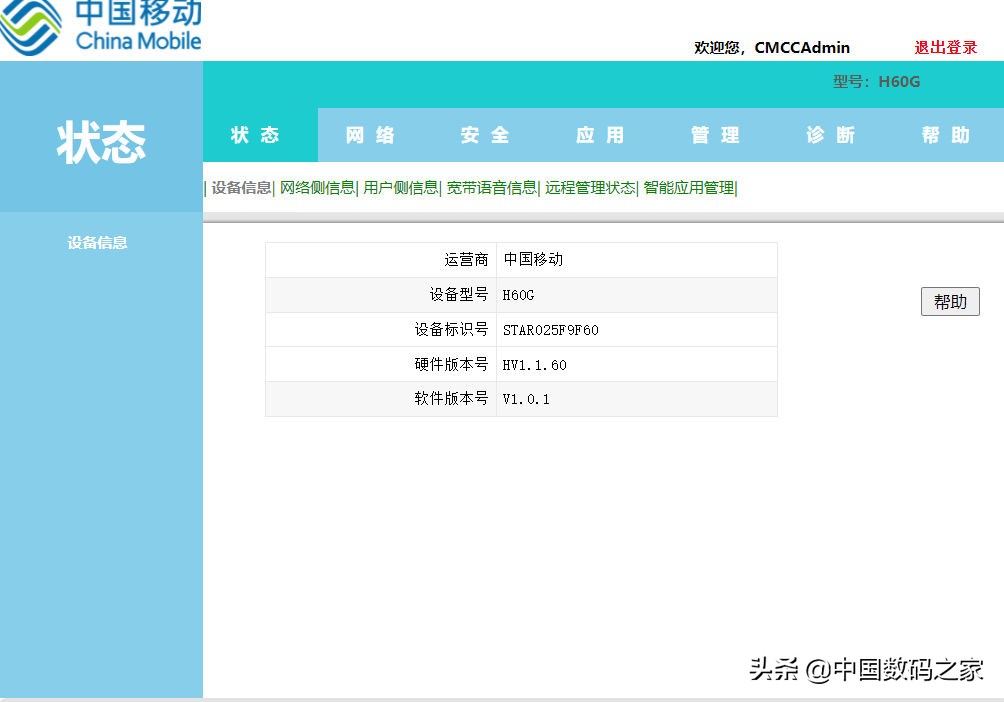Select the 设备型号 value H60G
Screen dimensions: 1004x702
(518, 295)
